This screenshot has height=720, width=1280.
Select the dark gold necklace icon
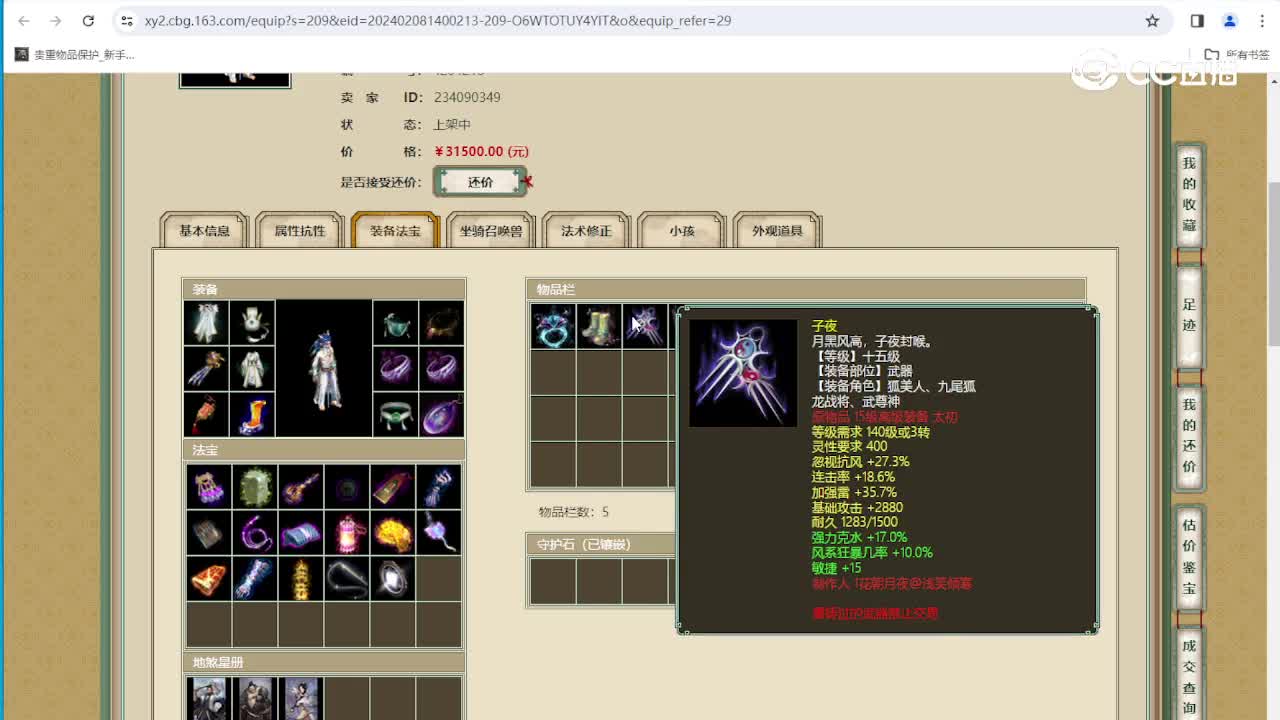[x=441, y=323]
